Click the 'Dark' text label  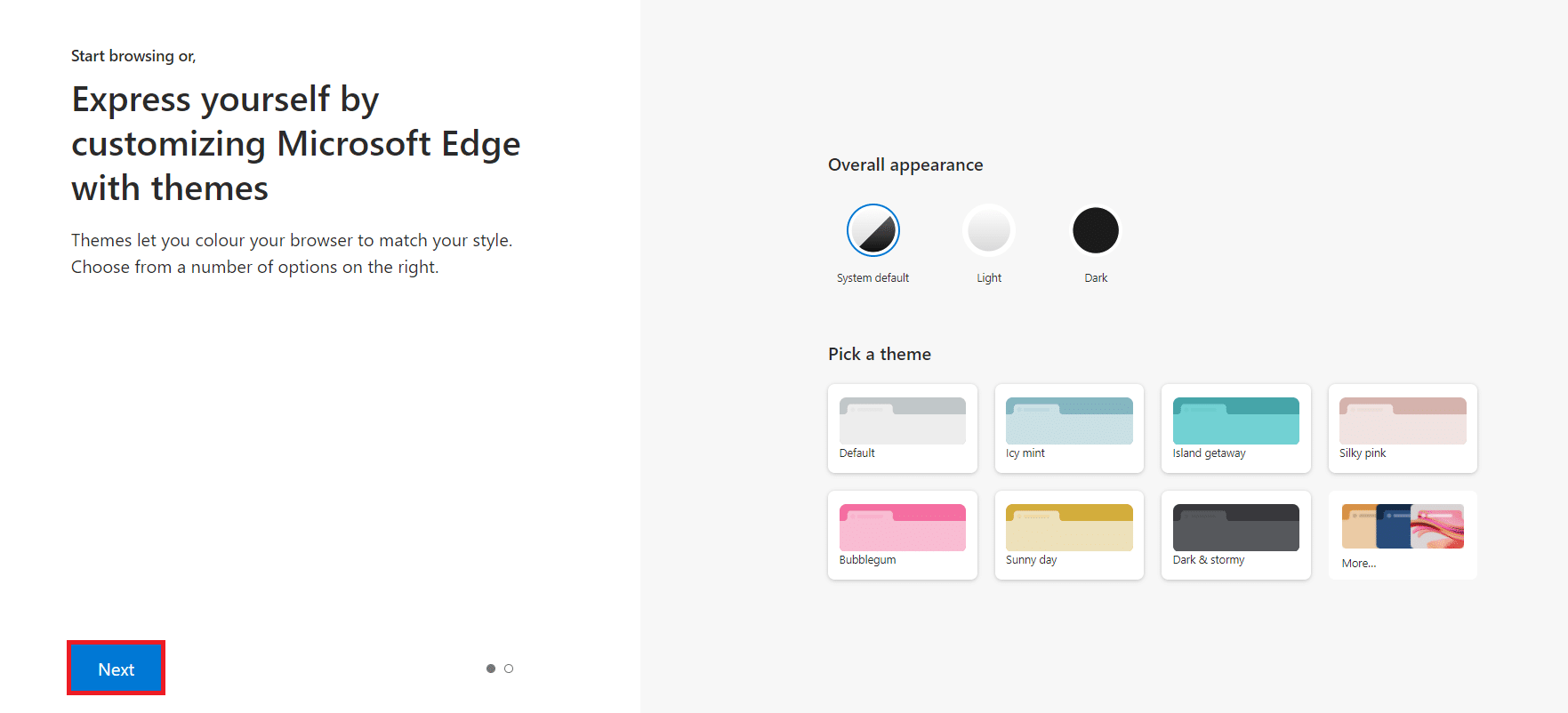click(x=1095, y=278)
